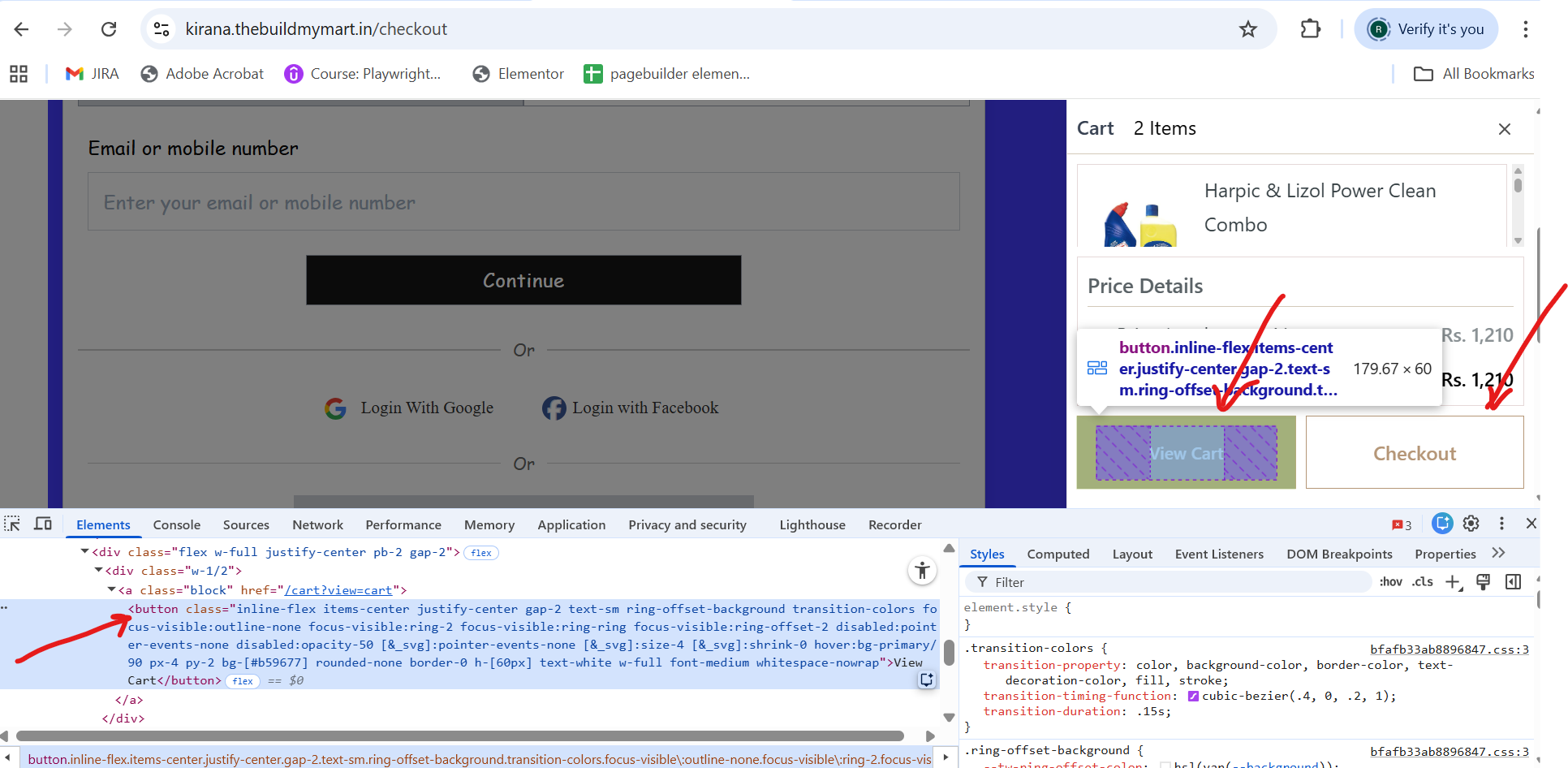Toggle the device toolbar in DevTools

[43, 524]
